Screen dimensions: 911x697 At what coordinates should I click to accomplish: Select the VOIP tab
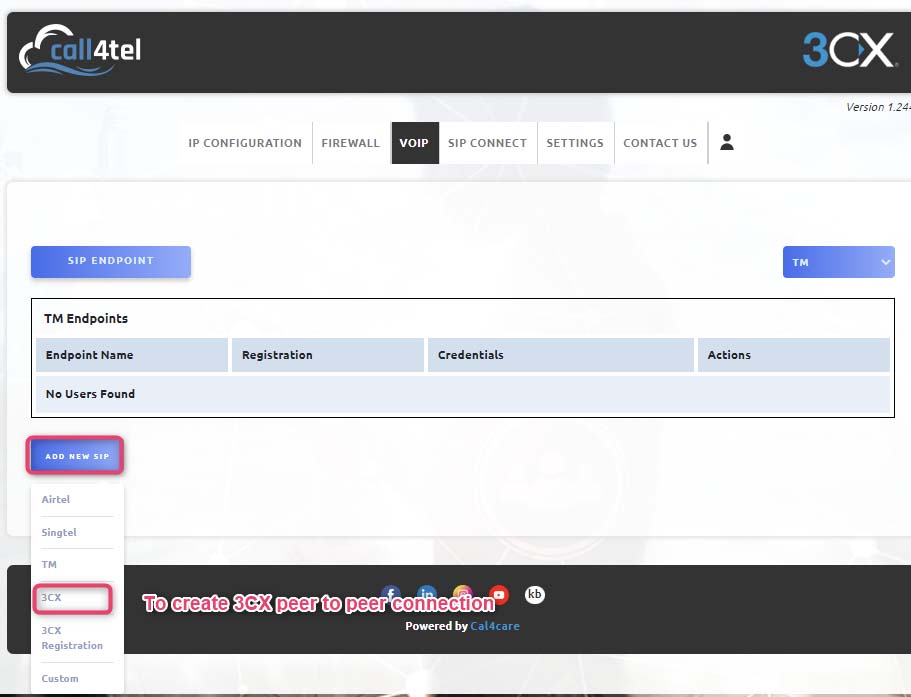tap(415, 143)
